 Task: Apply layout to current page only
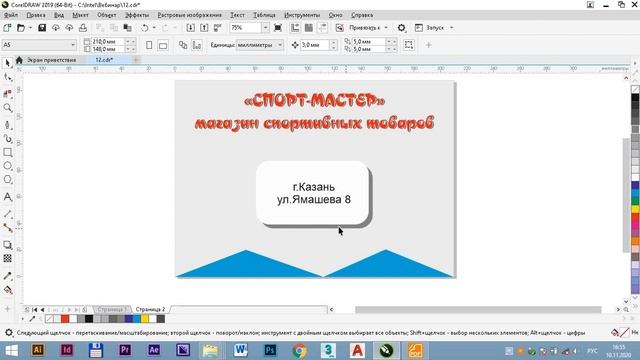pos(197,45)
